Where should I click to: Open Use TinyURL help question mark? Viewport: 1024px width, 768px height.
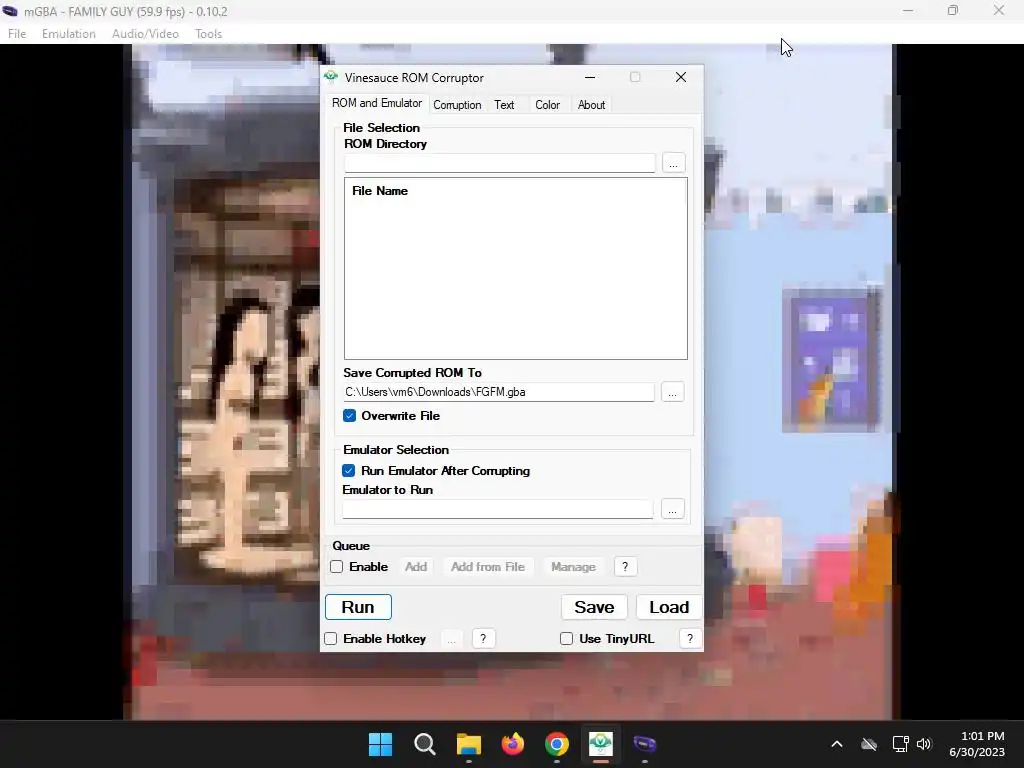click(x=690, y=639)
